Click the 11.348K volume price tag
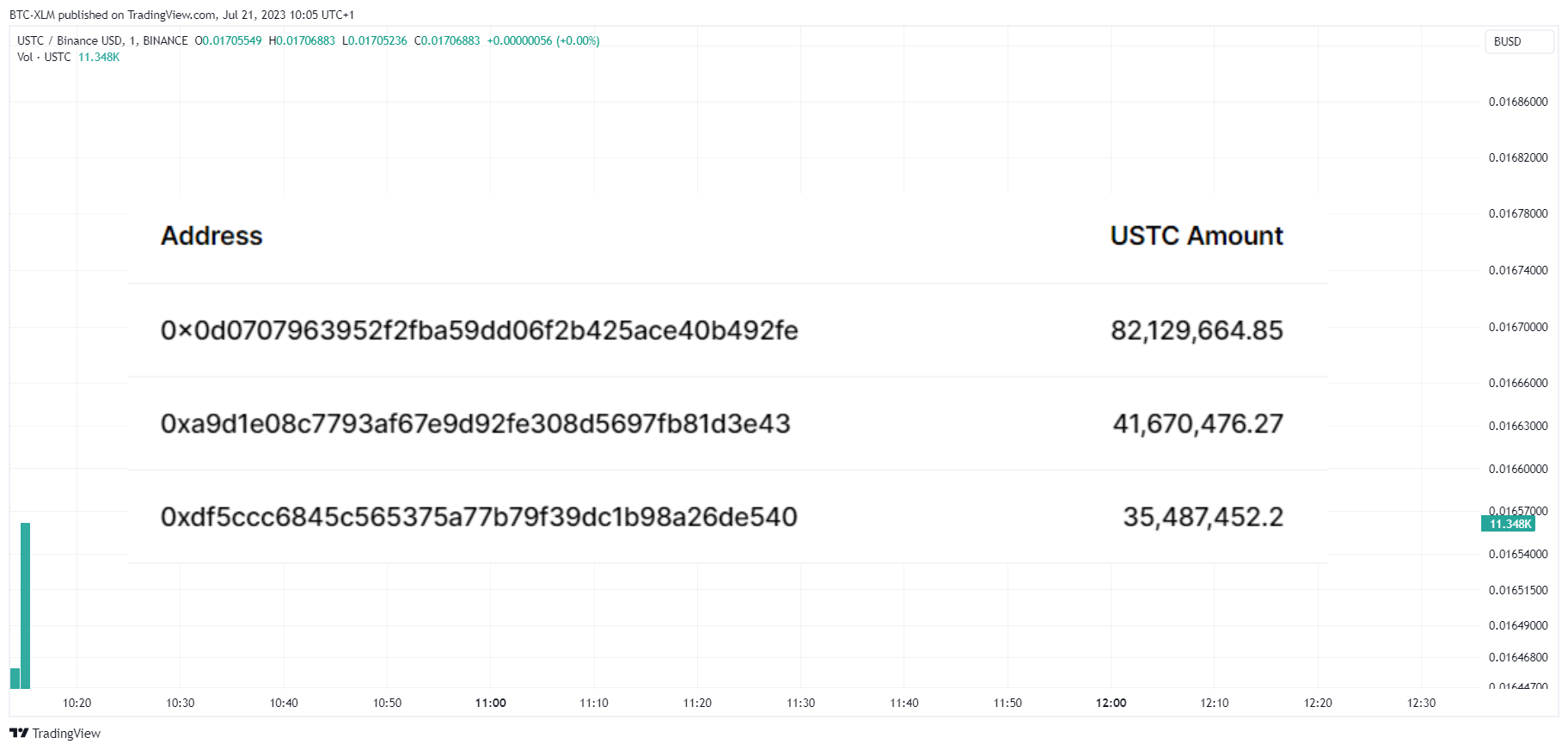Viewport: 1568px width, 750px height. (x=1508, y=524)
